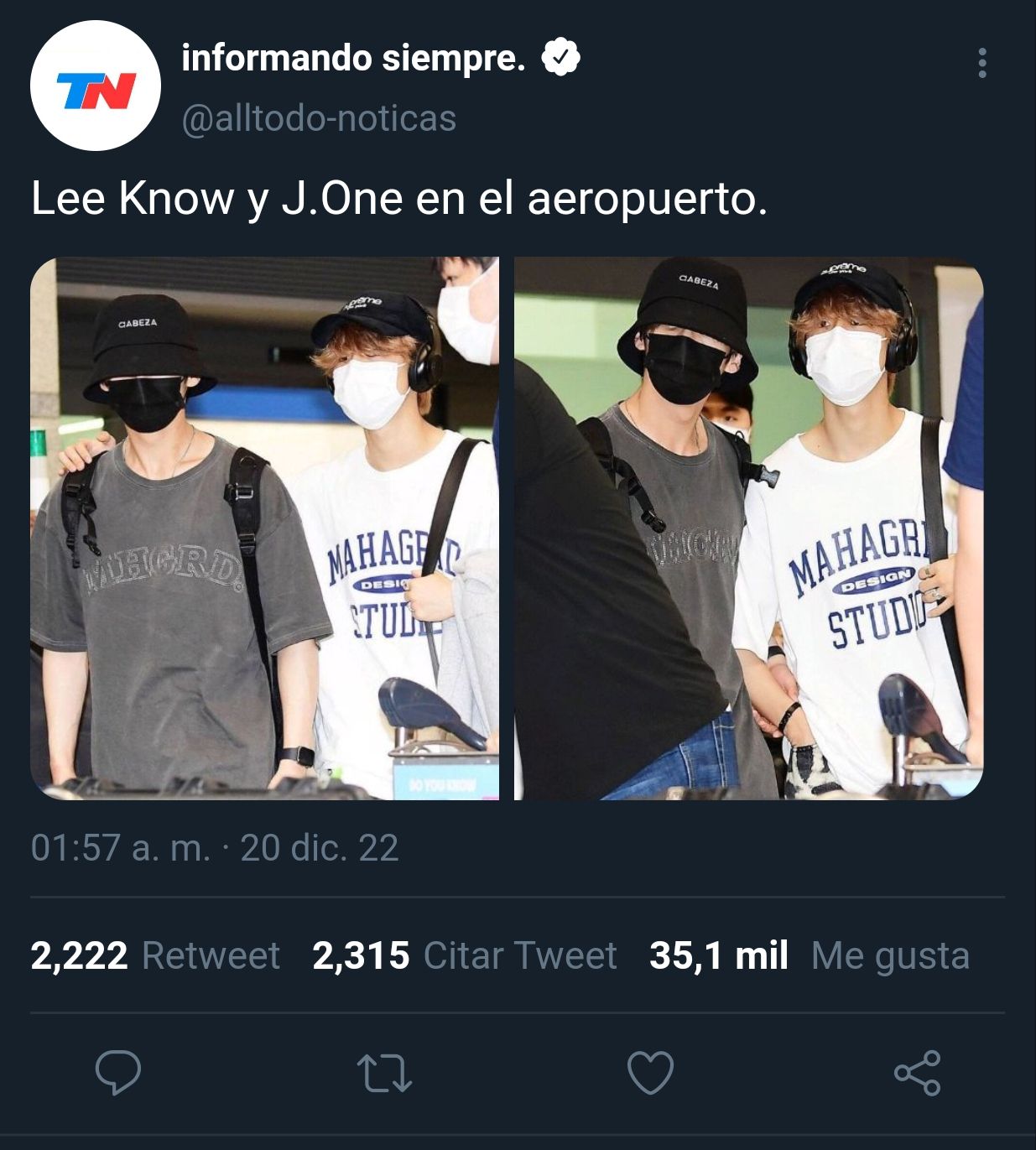The height and width of the screenshot is (1150, 1036).
Task: Click the Citar Tweet label text
Action: pyautogui.click(x=520, y=955)
